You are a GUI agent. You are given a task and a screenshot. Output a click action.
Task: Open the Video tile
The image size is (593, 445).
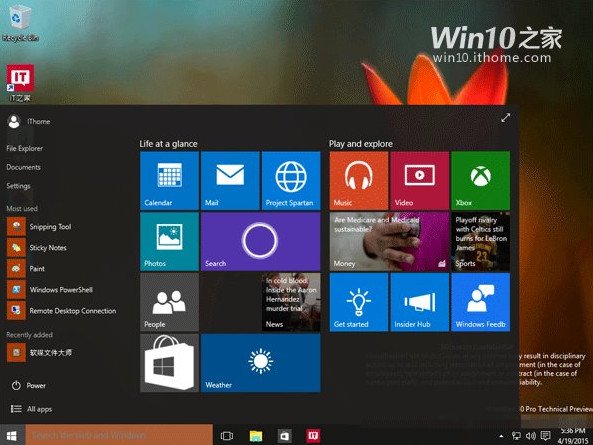[x=420, y=181]
